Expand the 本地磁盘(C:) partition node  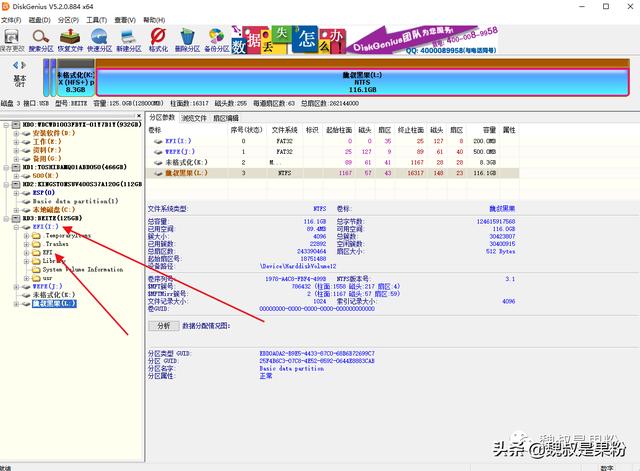click(16, 210)
